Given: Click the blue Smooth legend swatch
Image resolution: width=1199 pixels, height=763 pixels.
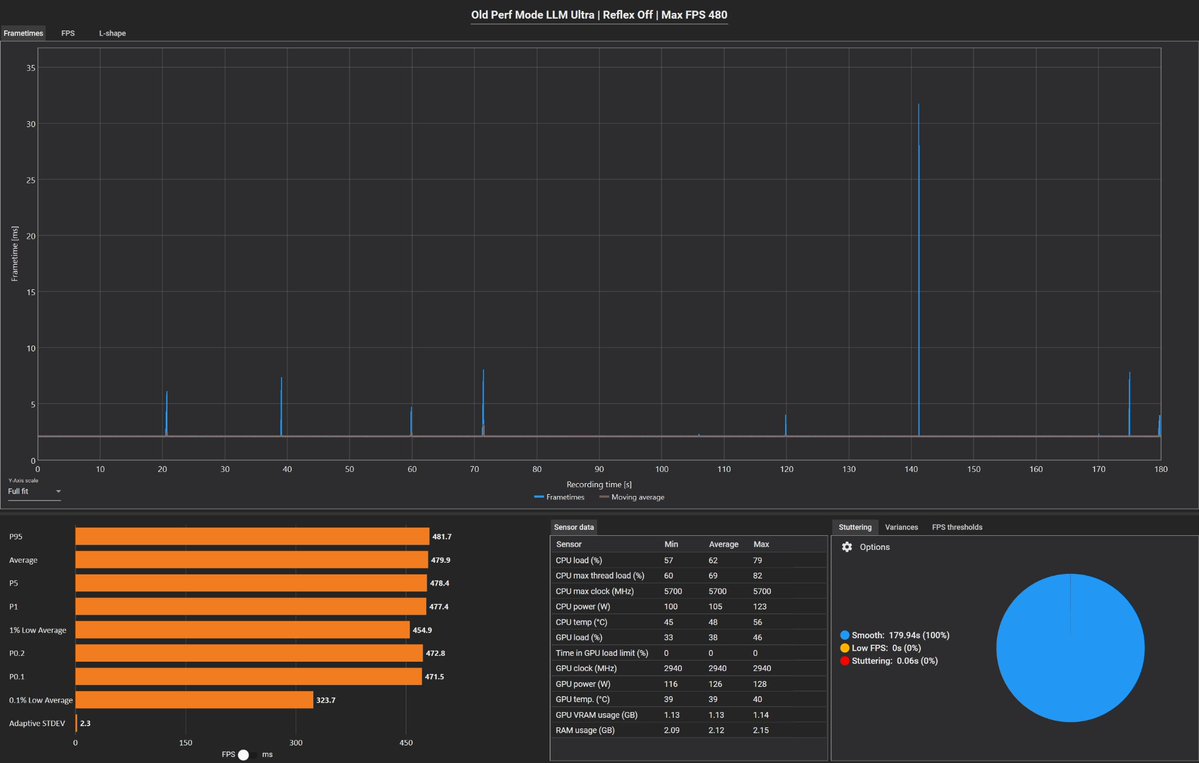Looking at the screenshot, I should click(x=844, y=635).
